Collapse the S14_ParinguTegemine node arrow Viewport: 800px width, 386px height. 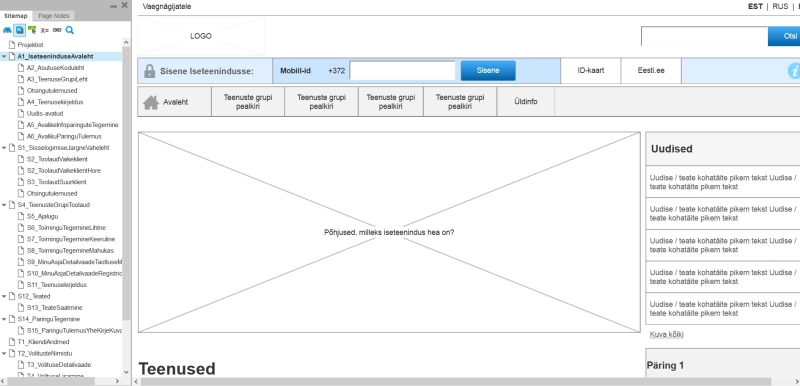click(x=5, y=319)
